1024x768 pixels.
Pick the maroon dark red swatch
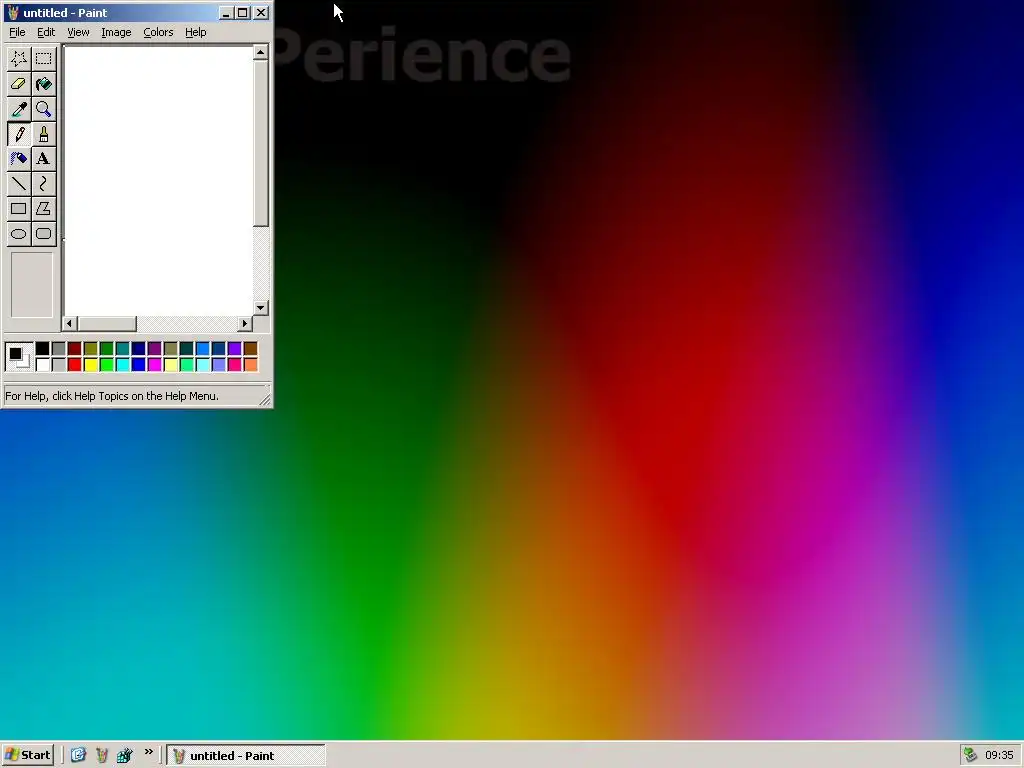74,349
